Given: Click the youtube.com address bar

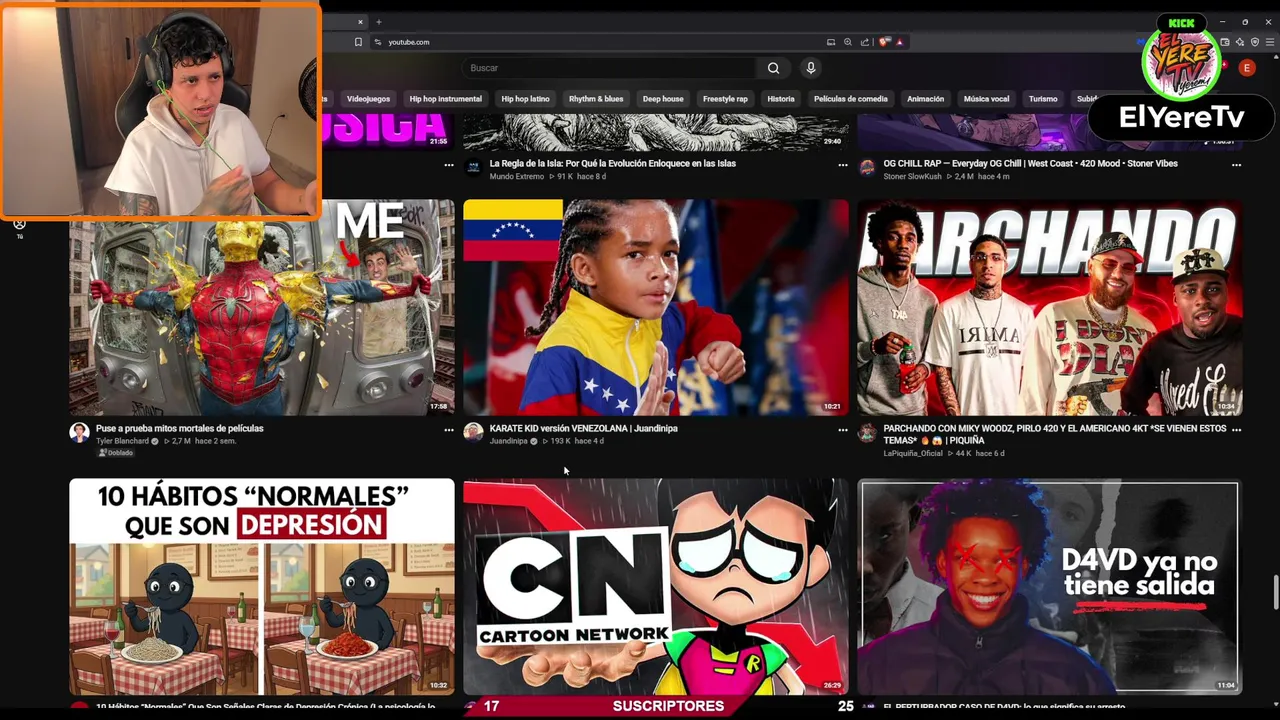Looking at the screenshot, I should point(600,42).
